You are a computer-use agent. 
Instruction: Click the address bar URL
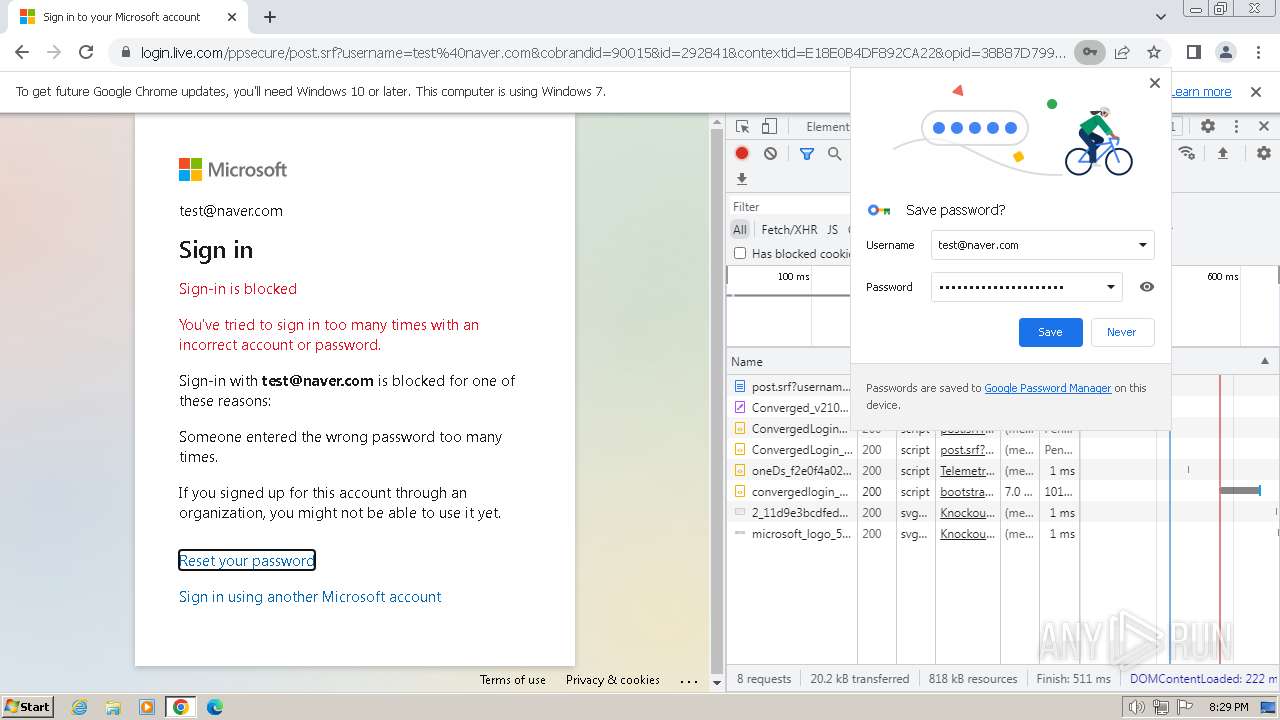click(x=603, y=52)
